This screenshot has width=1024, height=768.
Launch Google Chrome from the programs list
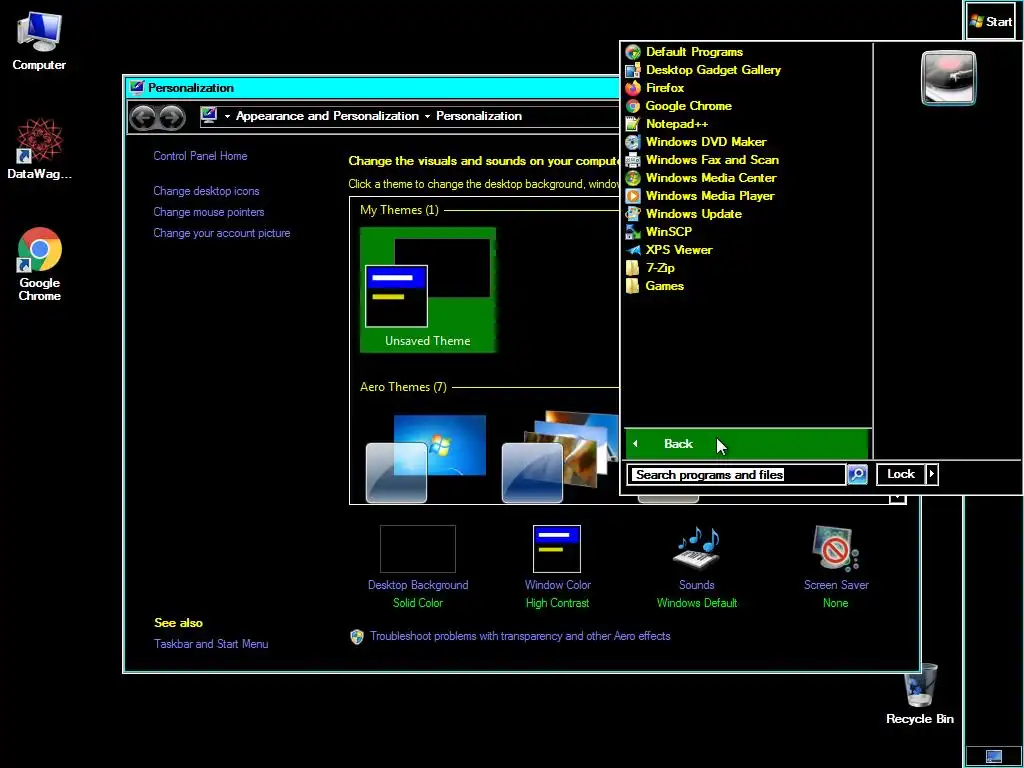pos(678,106)
